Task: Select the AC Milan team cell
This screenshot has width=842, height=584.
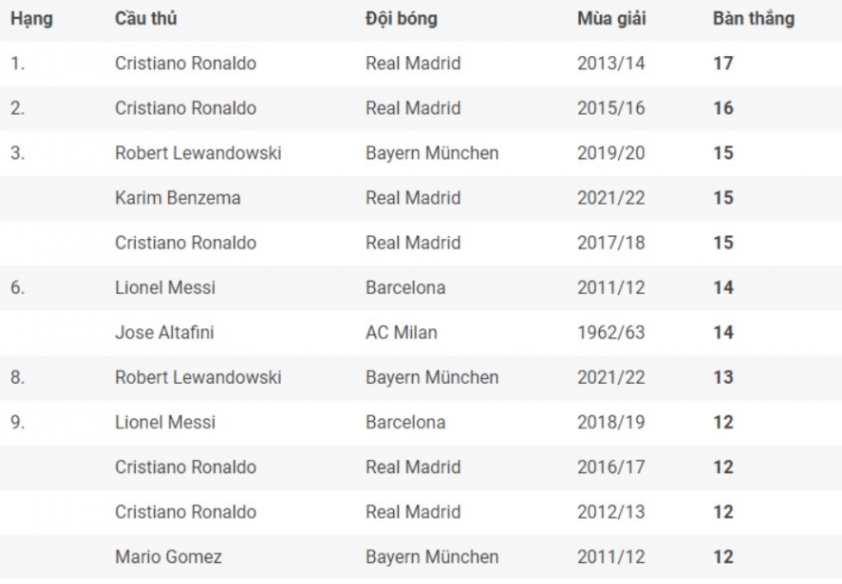Action: pyautogui.click(x=401, y=332)
